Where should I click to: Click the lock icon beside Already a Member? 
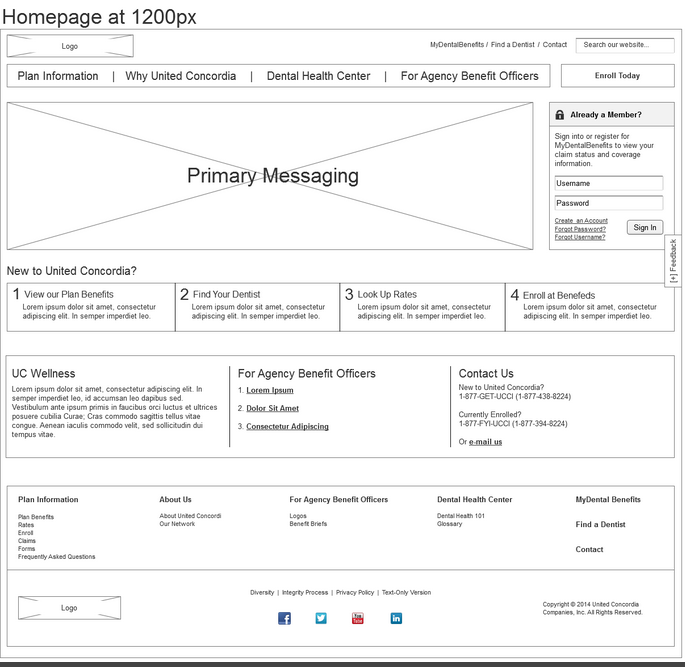(x=560, y=115)
